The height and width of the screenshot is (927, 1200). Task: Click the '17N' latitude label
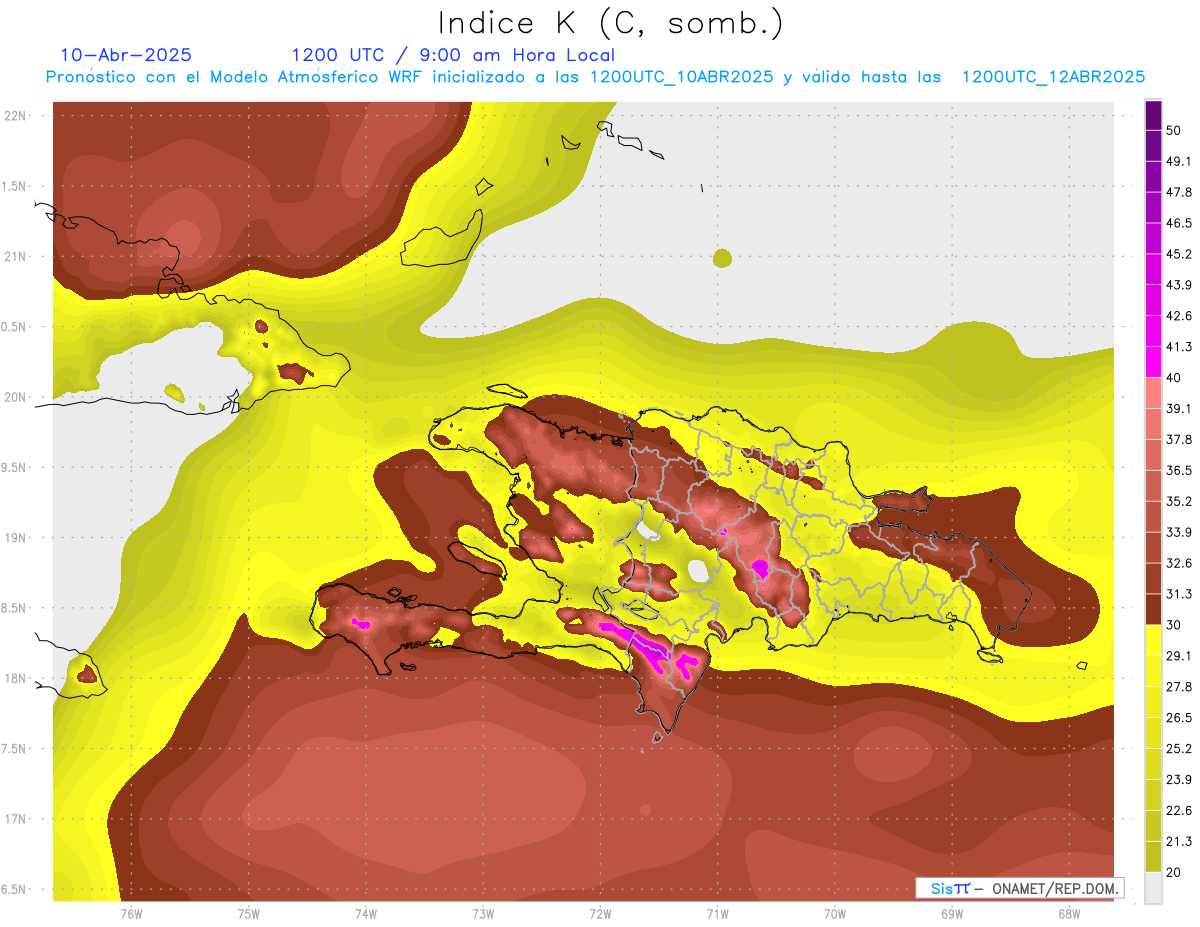(x=15, y=819)
